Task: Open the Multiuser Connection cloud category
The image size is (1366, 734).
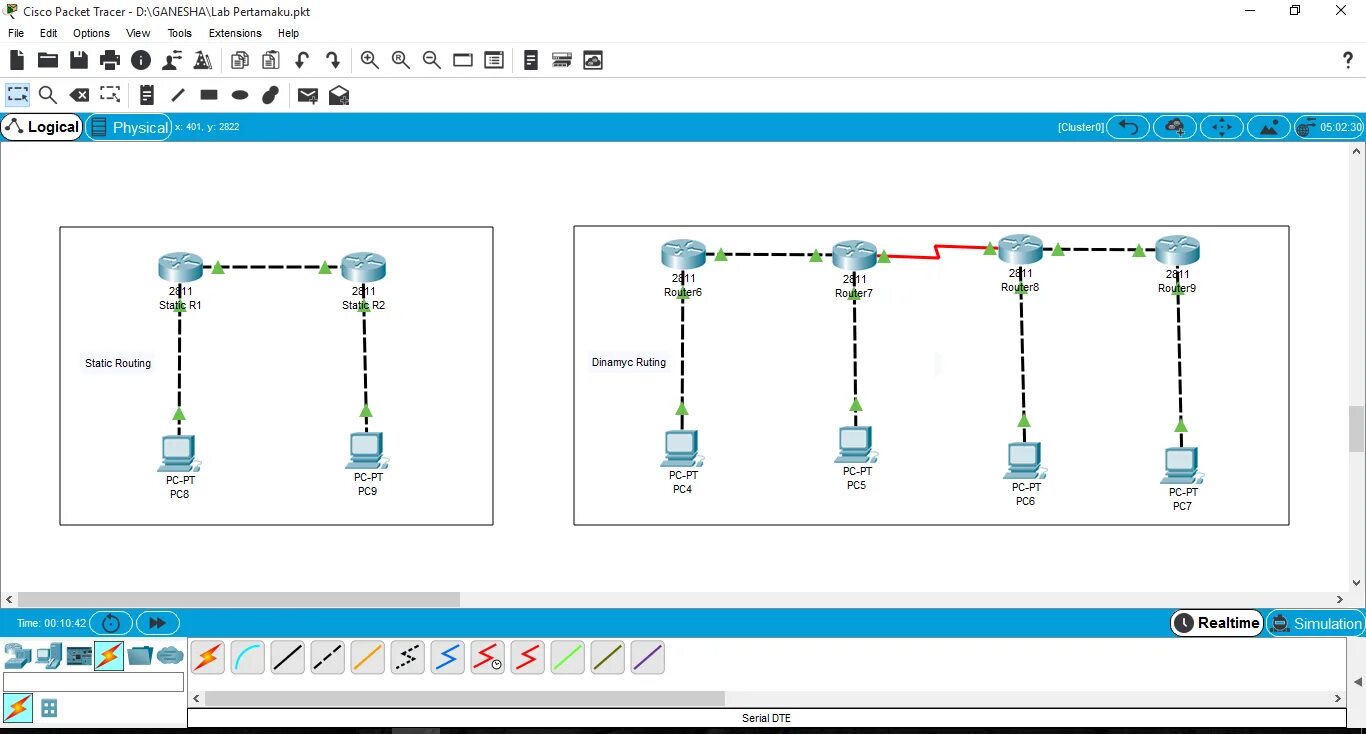Action: pyautogui.click(x=171, y=656)
